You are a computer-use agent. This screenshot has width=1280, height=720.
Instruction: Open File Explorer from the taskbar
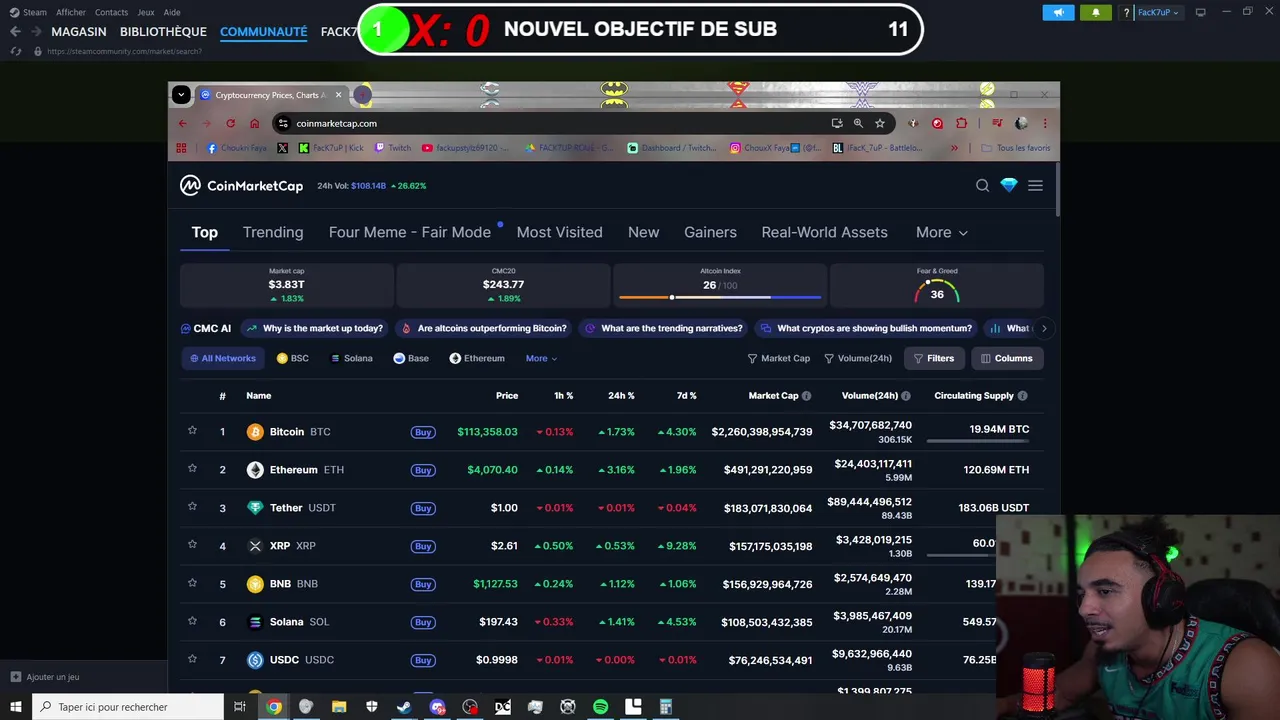tap(339, 707)
